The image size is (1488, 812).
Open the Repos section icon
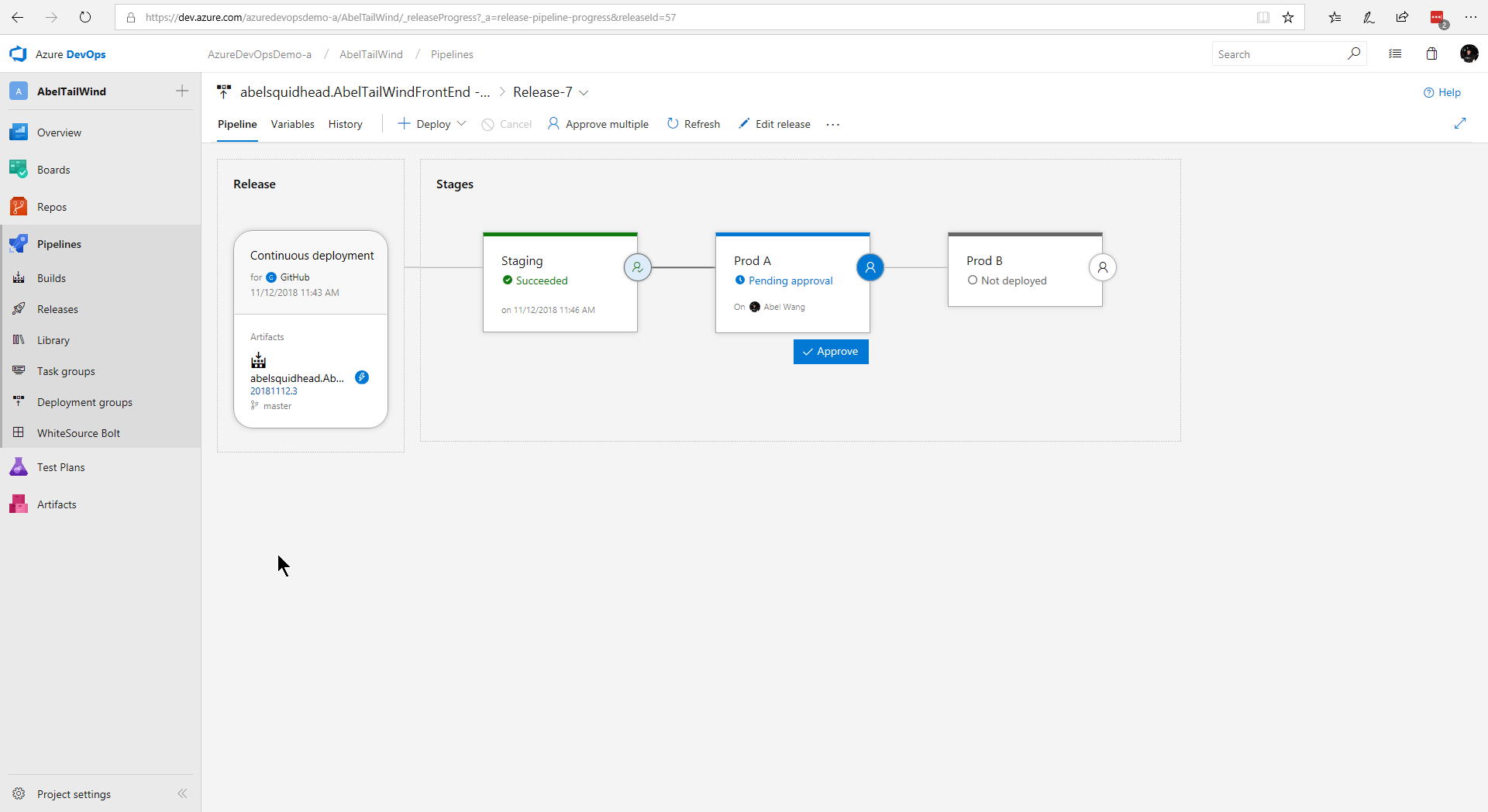[x=19, y=207]
